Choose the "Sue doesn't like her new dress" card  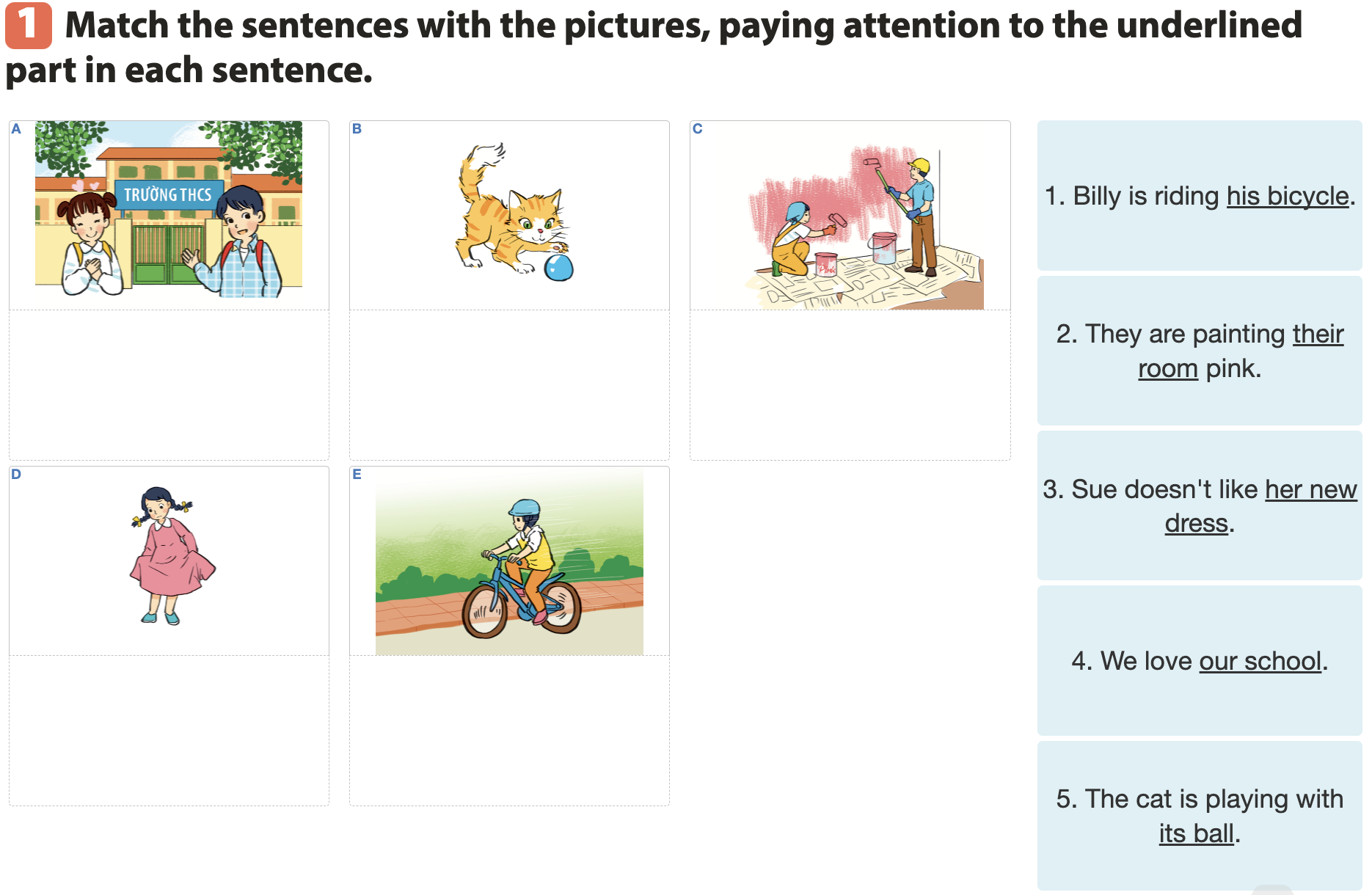pos(1200,505)
